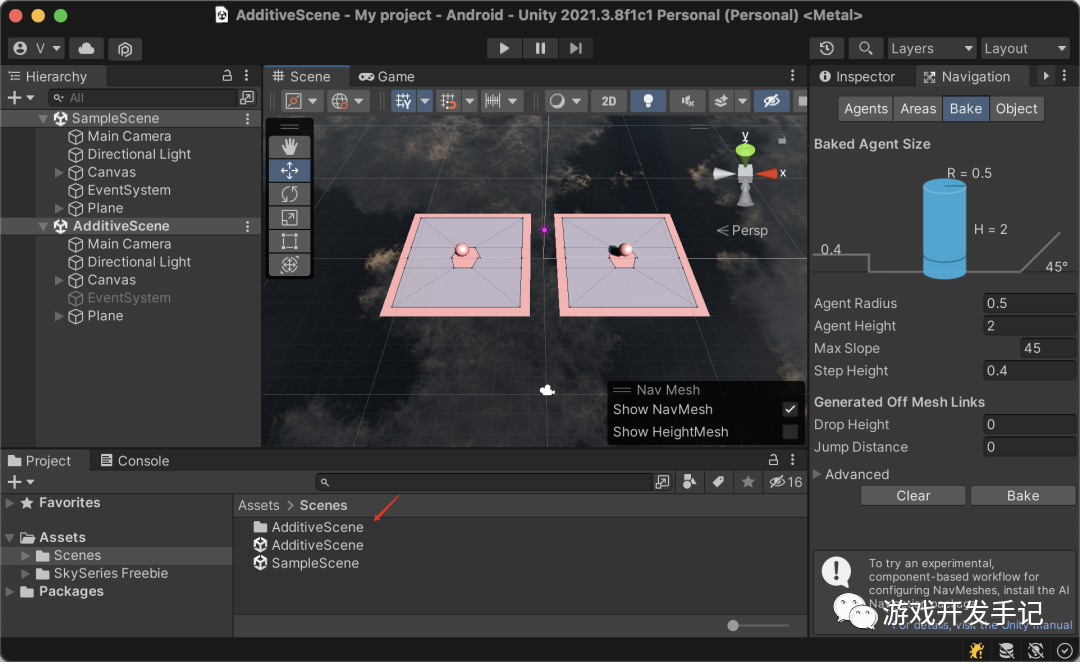Open the undo history icon
Image resolution: width=1080 pixels, height=662 pixels.
(827, 48)
